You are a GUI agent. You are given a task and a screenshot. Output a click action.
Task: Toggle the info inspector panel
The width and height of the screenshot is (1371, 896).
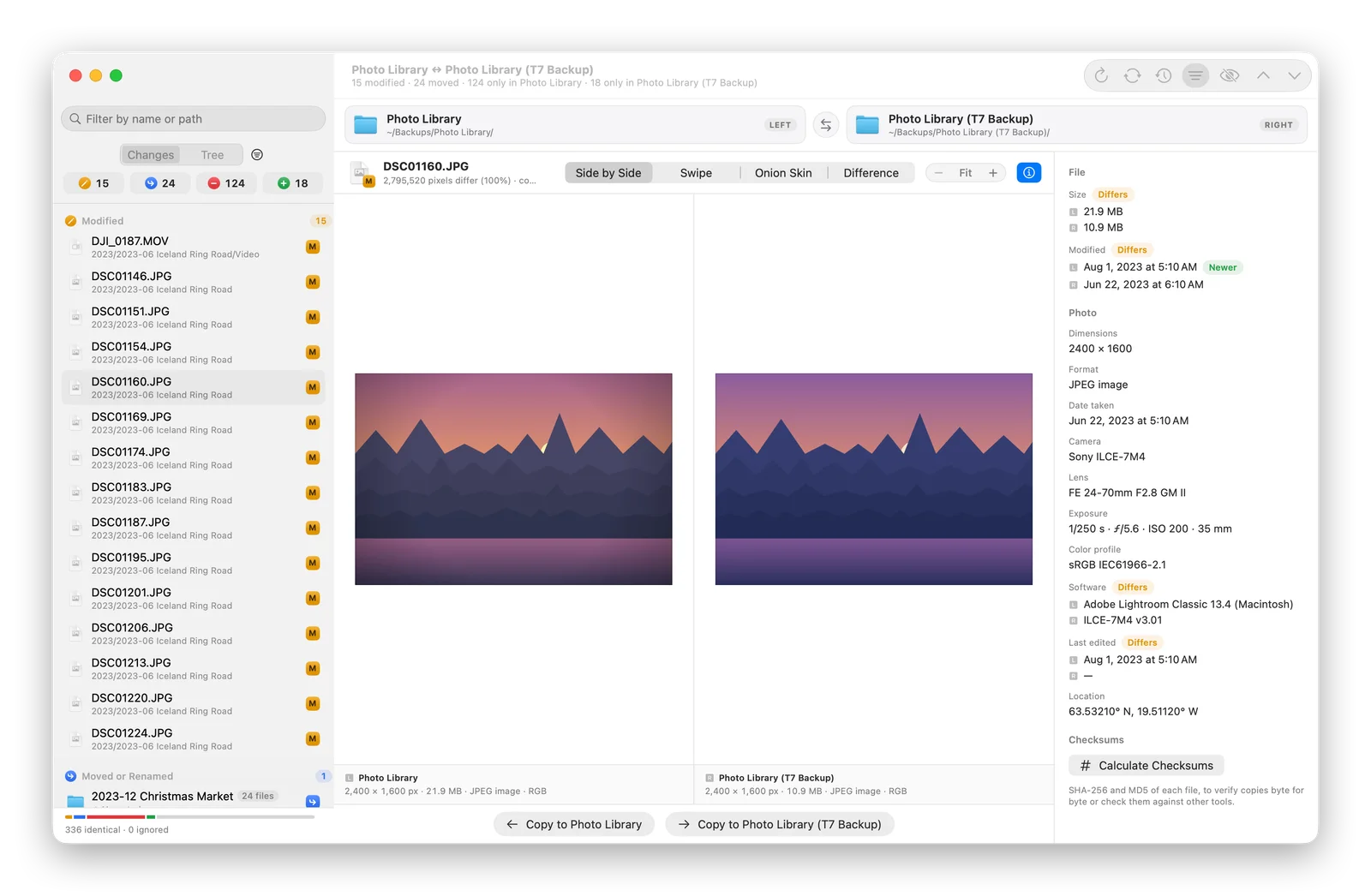(x=1028, y=173)
